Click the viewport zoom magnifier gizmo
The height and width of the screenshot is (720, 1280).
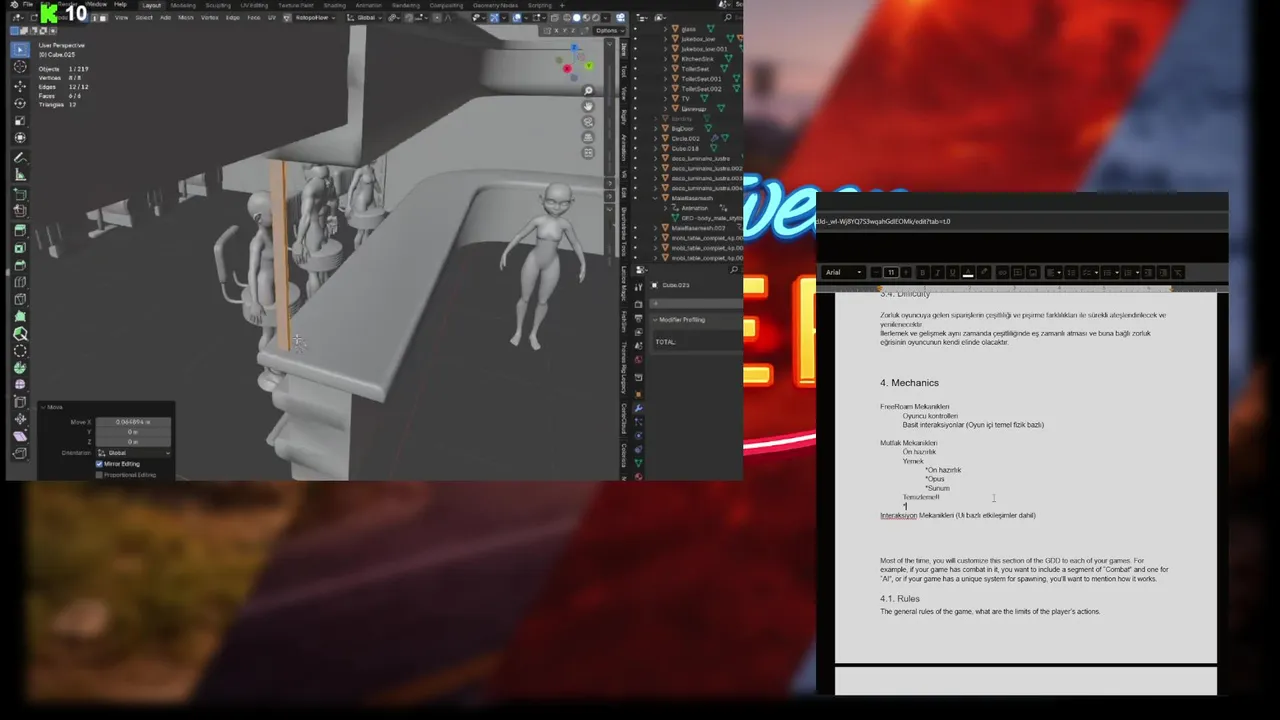588,91
